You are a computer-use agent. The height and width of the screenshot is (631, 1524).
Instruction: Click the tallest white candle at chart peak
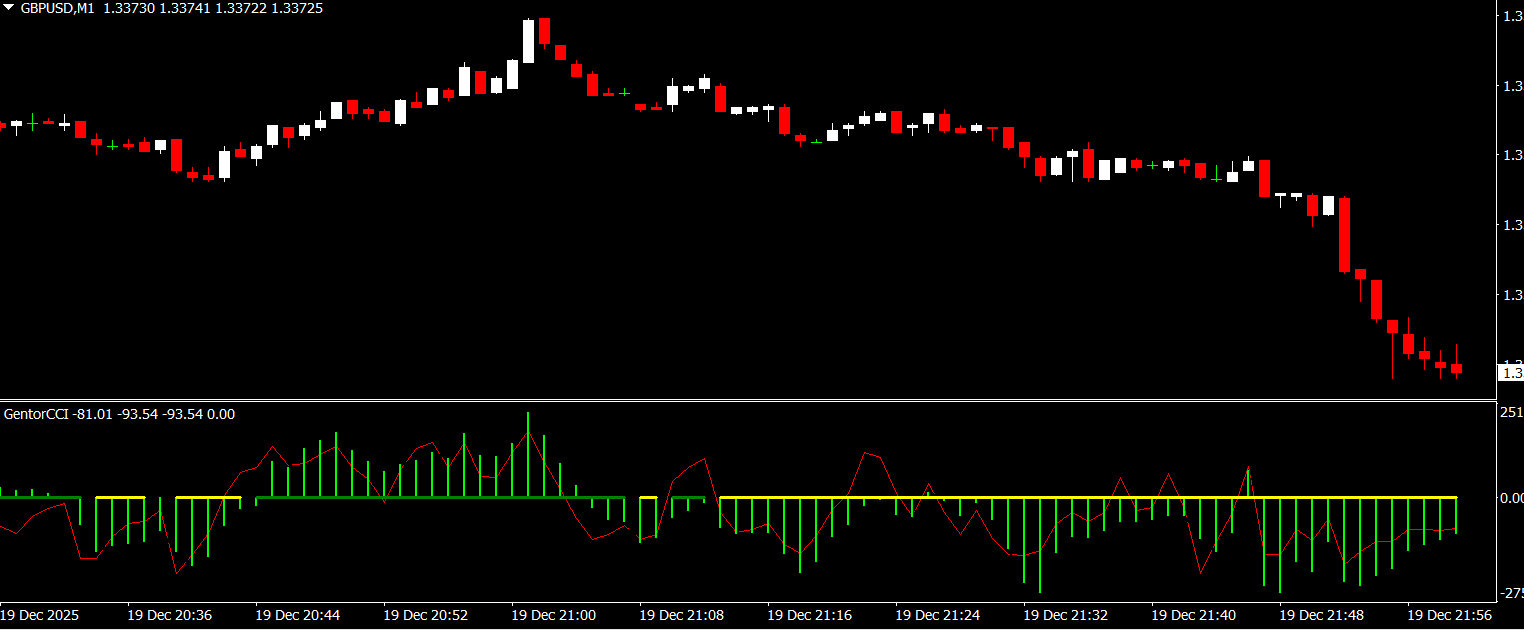(529, 41)
